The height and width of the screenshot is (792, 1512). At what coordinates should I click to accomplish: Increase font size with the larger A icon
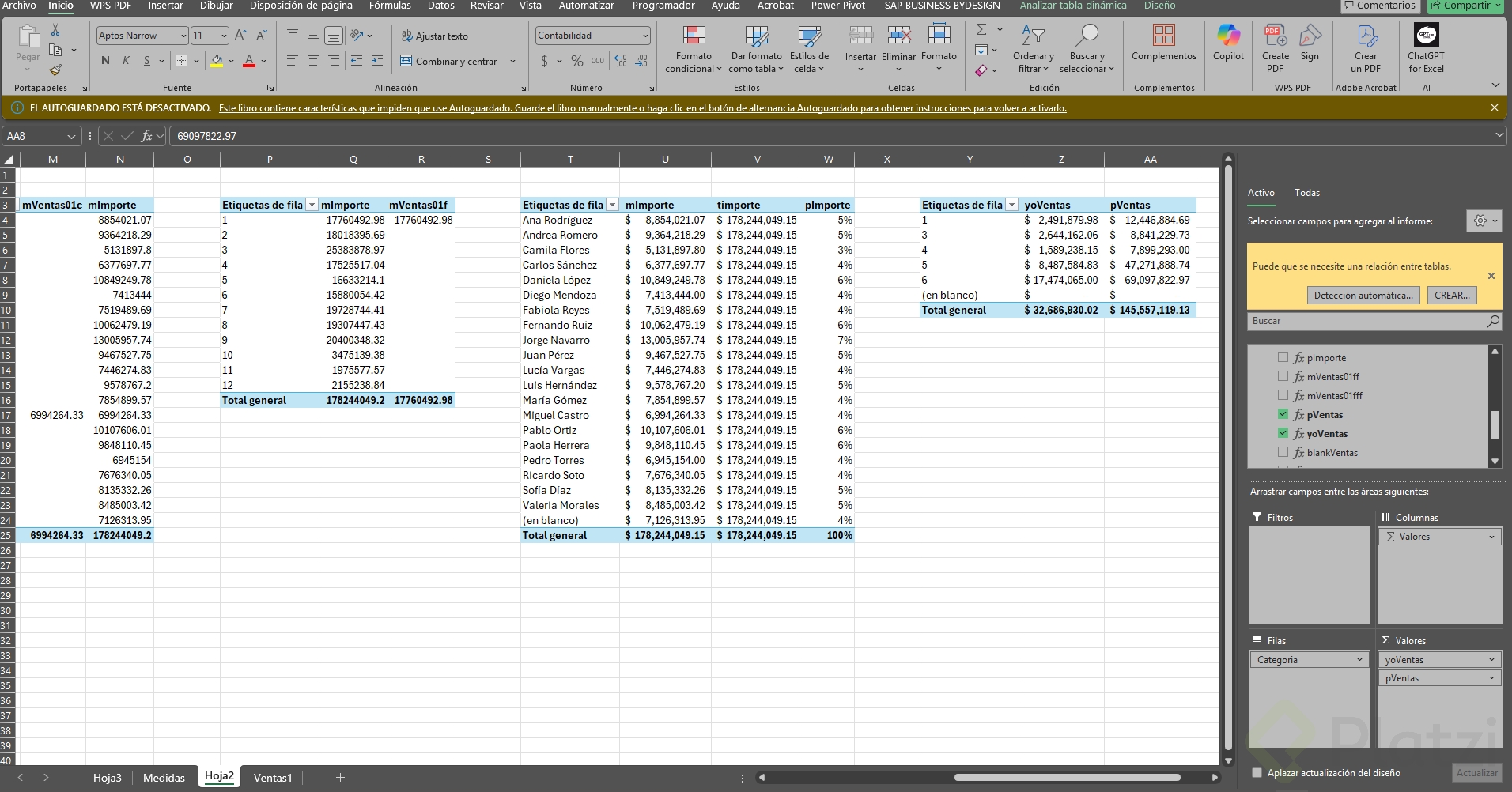[241, 36]
